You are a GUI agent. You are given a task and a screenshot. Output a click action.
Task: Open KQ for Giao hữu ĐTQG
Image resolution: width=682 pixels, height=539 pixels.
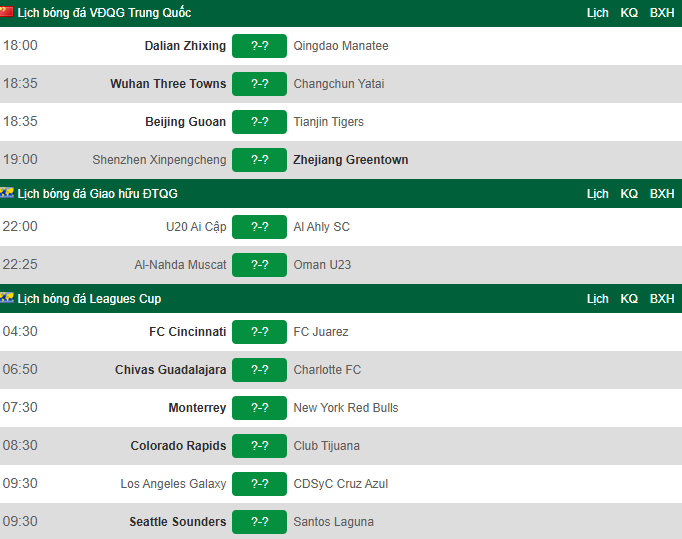coord(629,194)
